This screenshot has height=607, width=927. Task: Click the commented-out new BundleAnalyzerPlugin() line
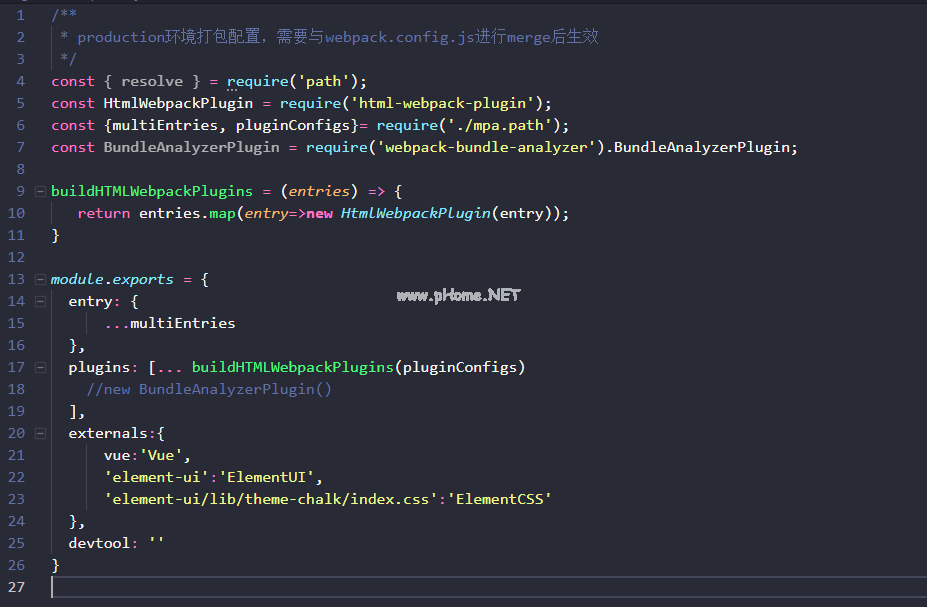click(208, 389)
